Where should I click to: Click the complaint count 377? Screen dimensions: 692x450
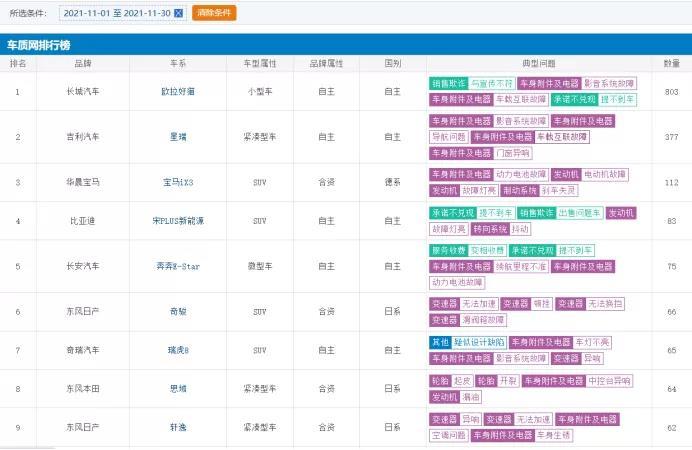point(671,137)
